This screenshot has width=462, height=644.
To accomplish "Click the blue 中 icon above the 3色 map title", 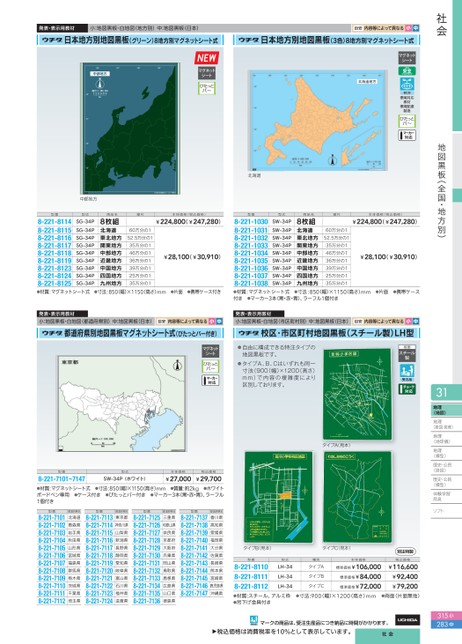I will [x=416, y=28].
